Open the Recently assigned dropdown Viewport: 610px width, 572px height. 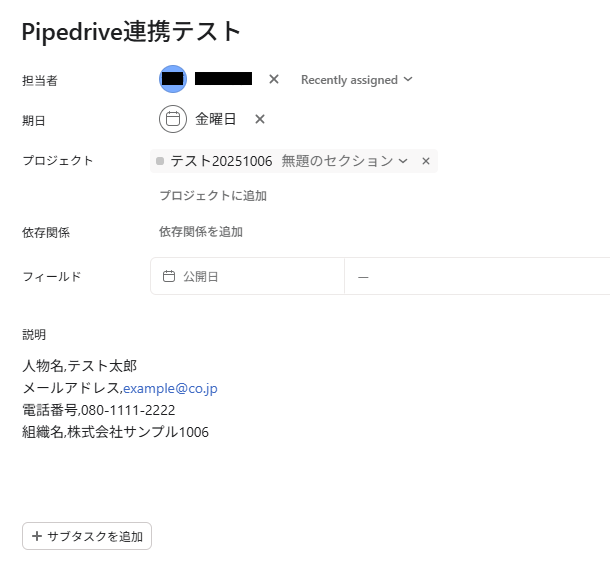tap(356, 80)
